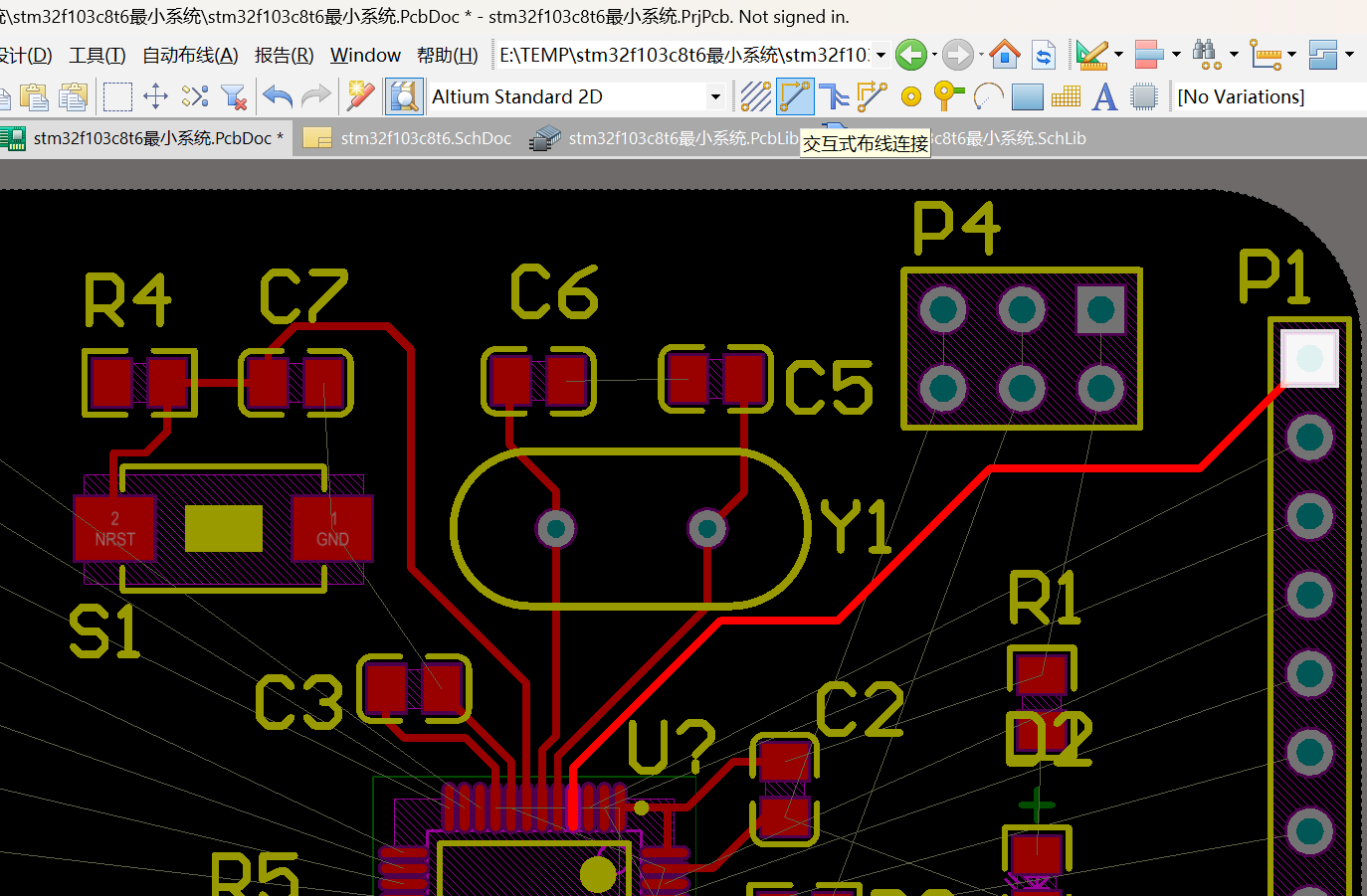Click the Redo arrow icon
The width and height of the screenshot is (1367, 896).
pyautogui.click(x=316, y=96)
